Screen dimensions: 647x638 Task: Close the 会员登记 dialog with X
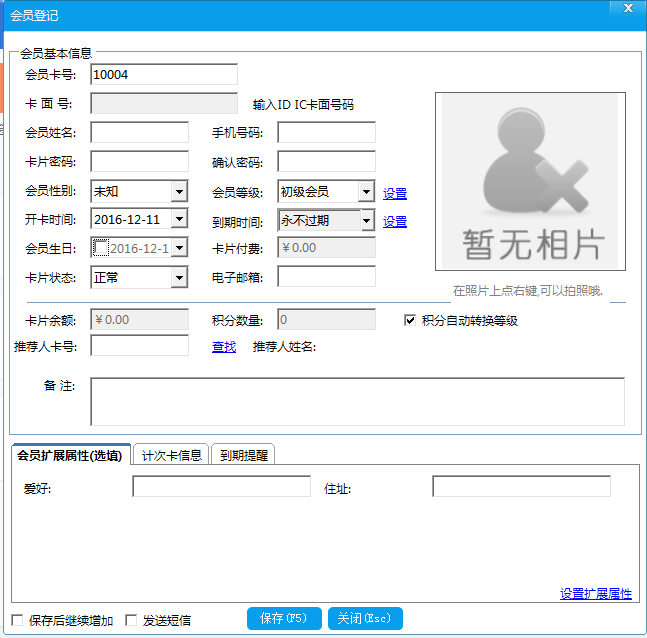(628, 8)
